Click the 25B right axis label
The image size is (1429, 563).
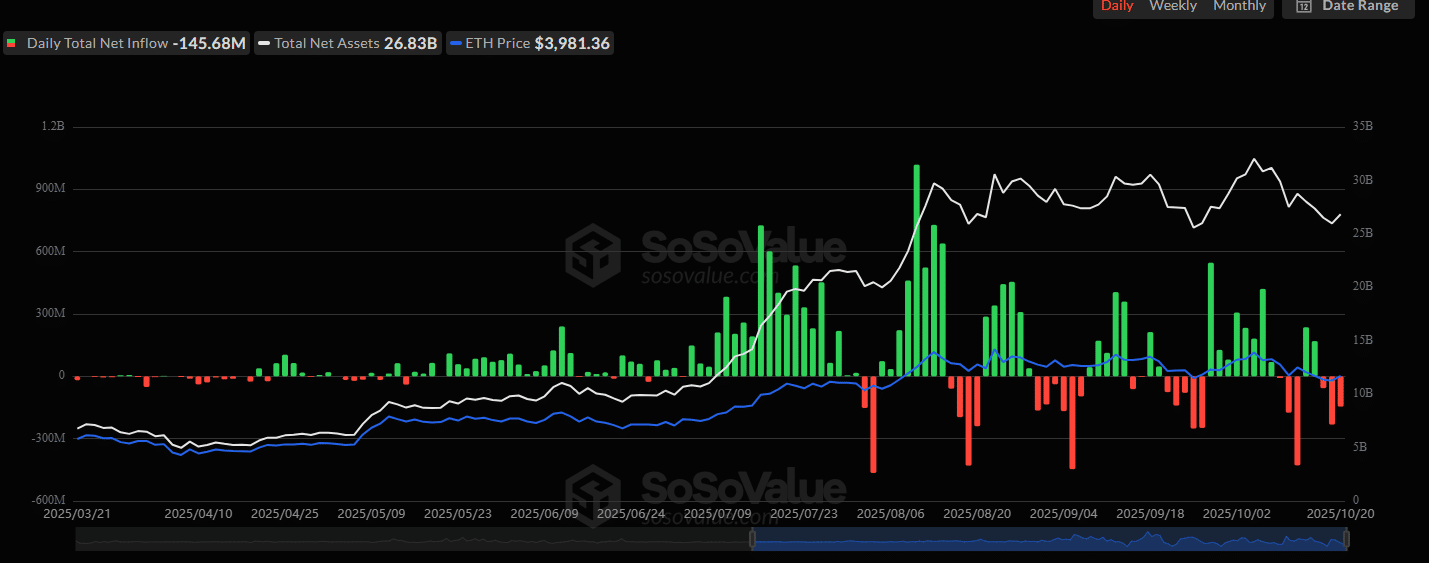pyautogui.click(x=1362, y=233)
